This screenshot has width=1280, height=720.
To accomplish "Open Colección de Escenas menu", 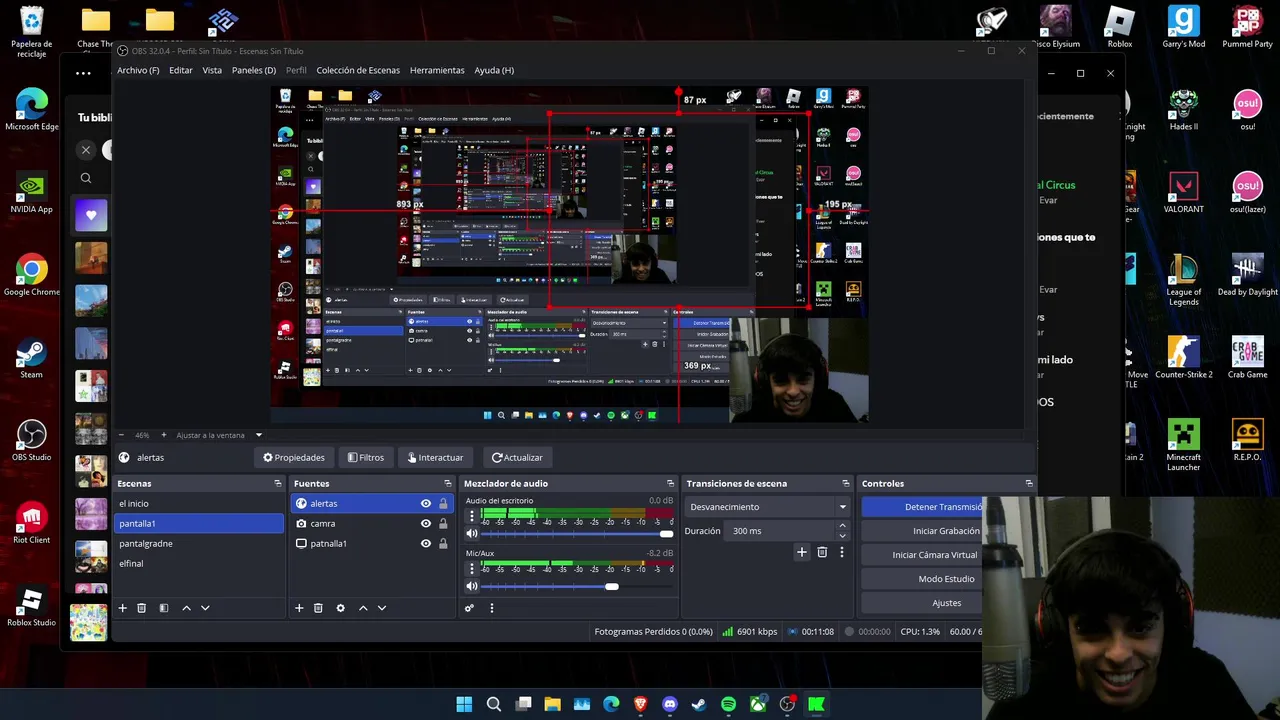I will coord(358,70).
